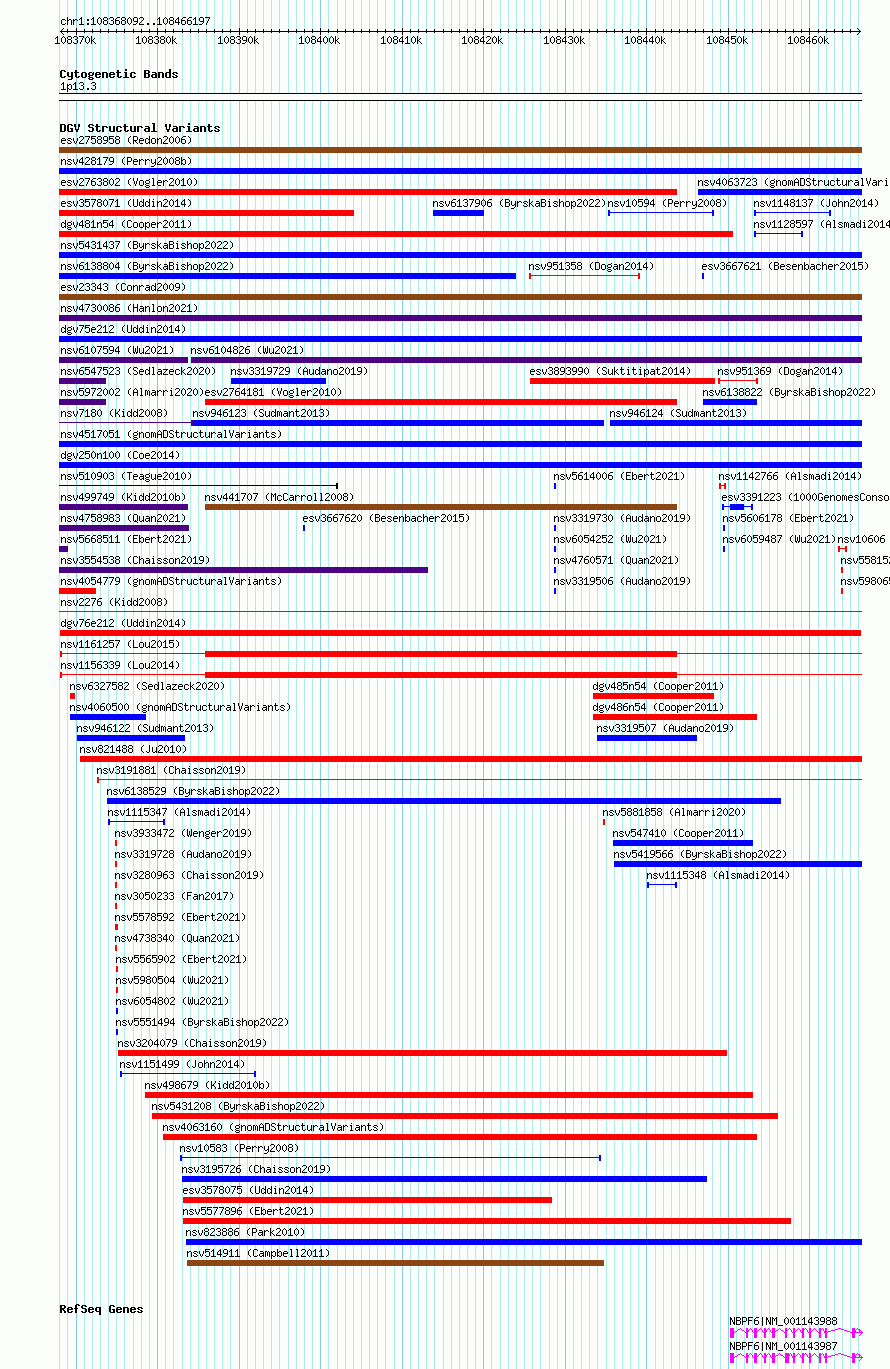This screenshot has width=890, height=1369.
Task: Click the 108440k ruler tick label
Action: tap(644, 40)
